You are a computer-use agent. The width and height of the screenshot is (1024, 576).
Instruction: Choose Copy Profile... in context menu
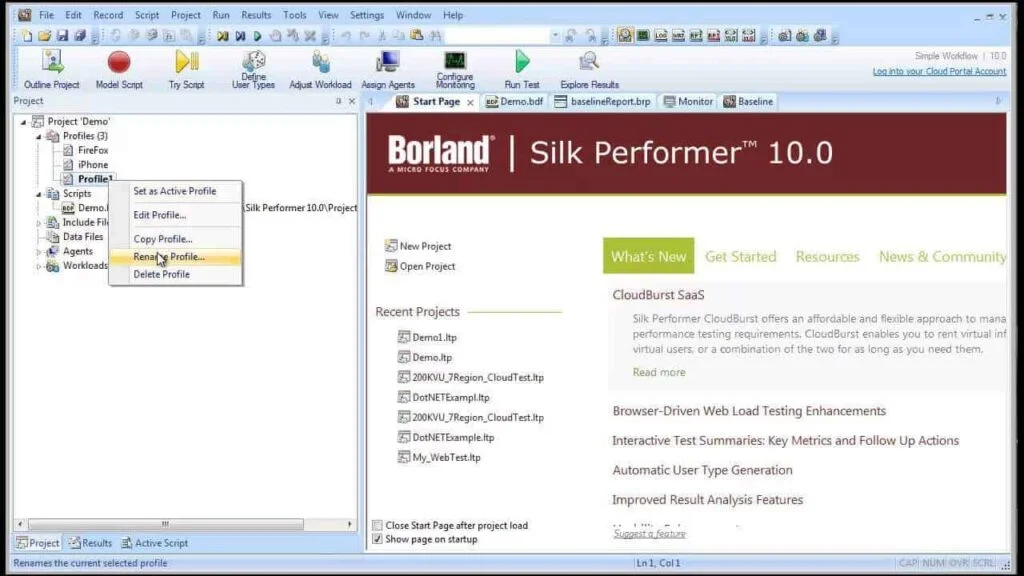175,239
